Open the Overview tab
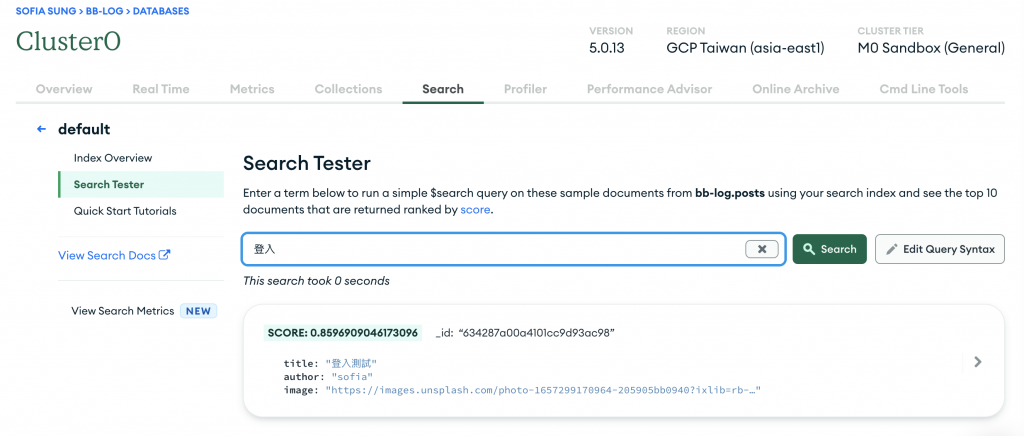 coord(64,89)
